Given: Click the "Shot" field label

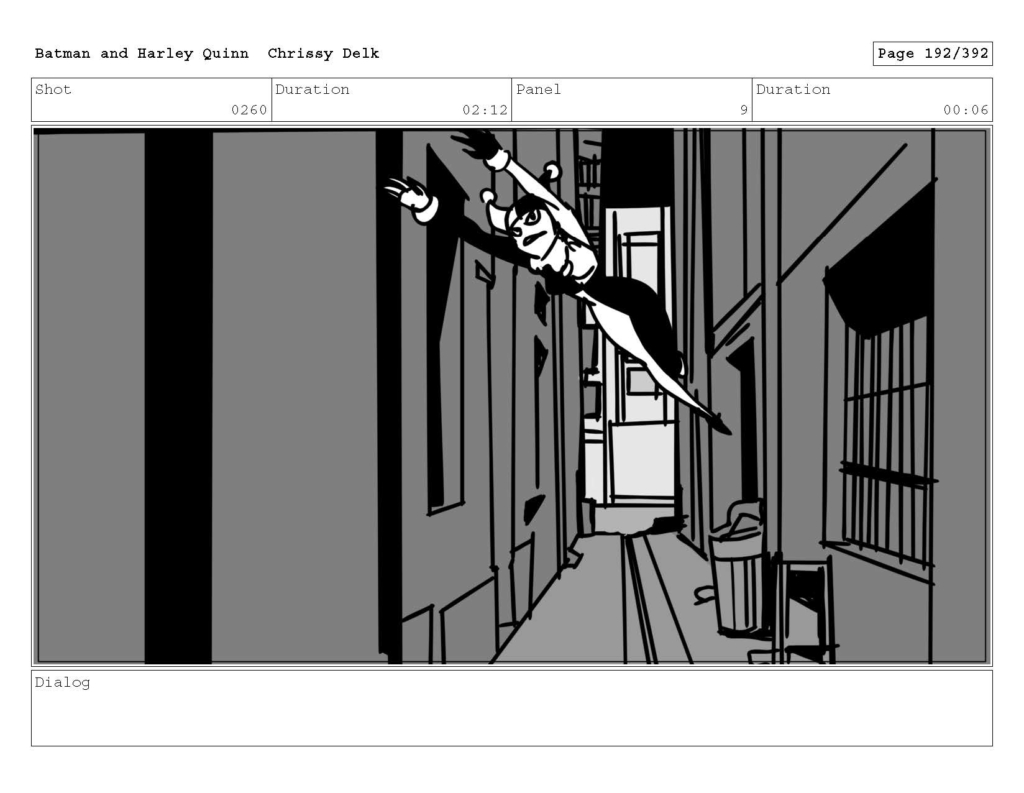Looking at the screenshot, I should pos(53,89).
